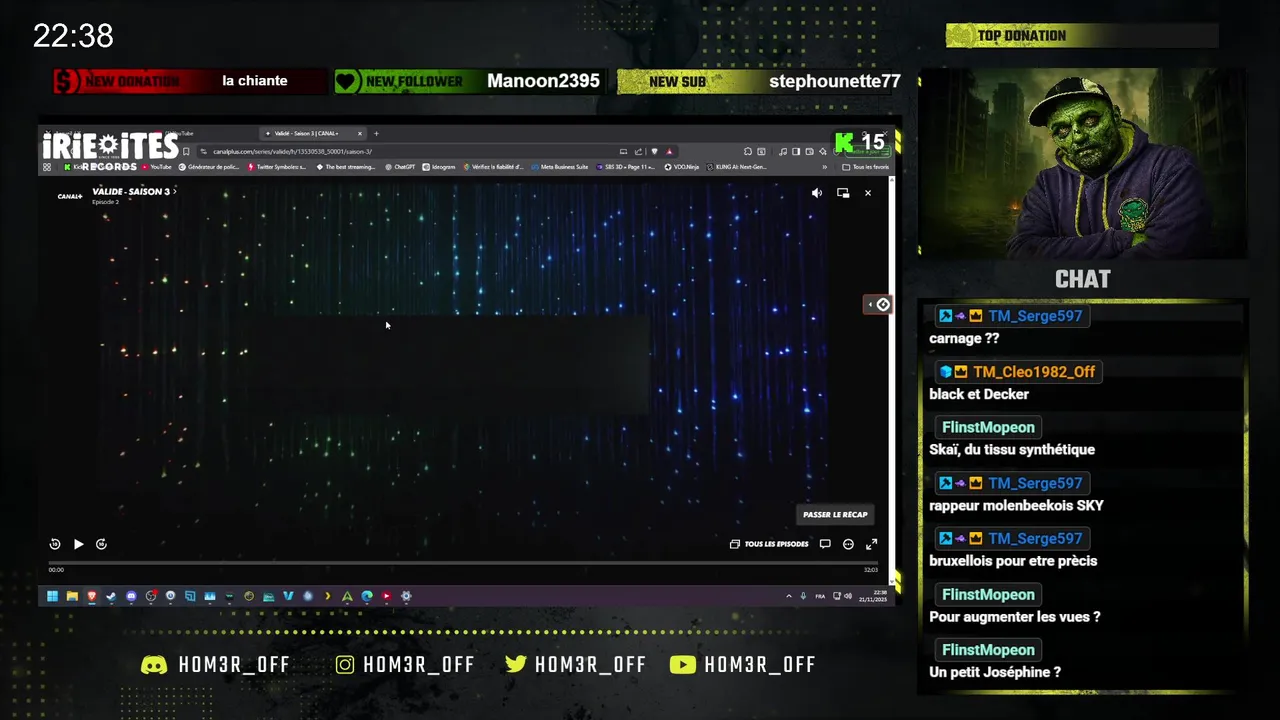Skip forward 10 seconds in the player
1280x720 pixels.
coord(101,544)
